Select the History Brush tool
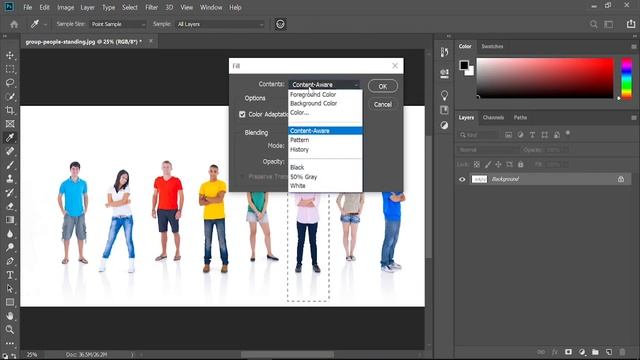Screen dimensions: 640x360 10,193
